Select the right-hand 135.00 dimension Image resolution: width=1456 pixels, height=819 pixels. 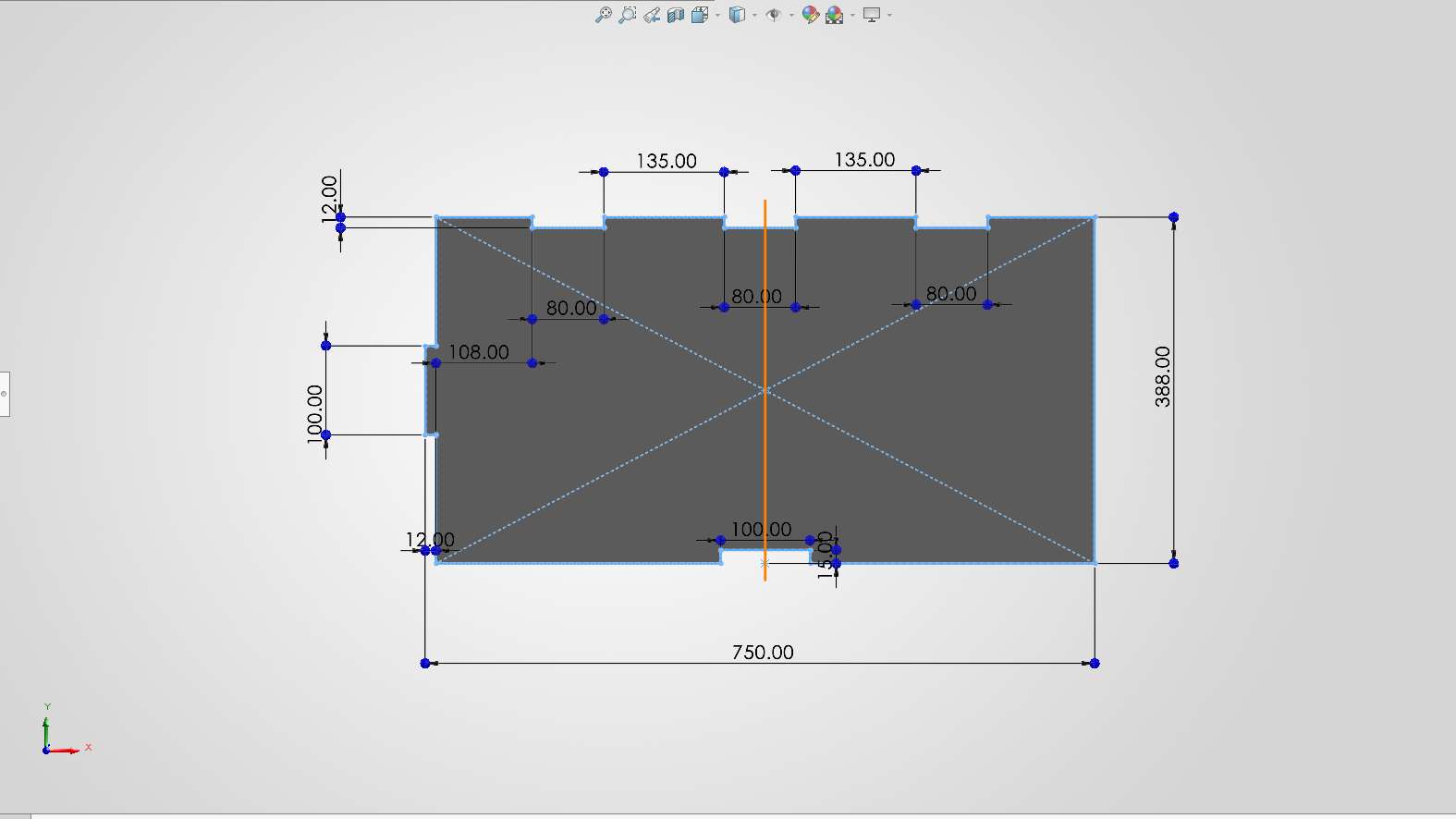[864, 160]
